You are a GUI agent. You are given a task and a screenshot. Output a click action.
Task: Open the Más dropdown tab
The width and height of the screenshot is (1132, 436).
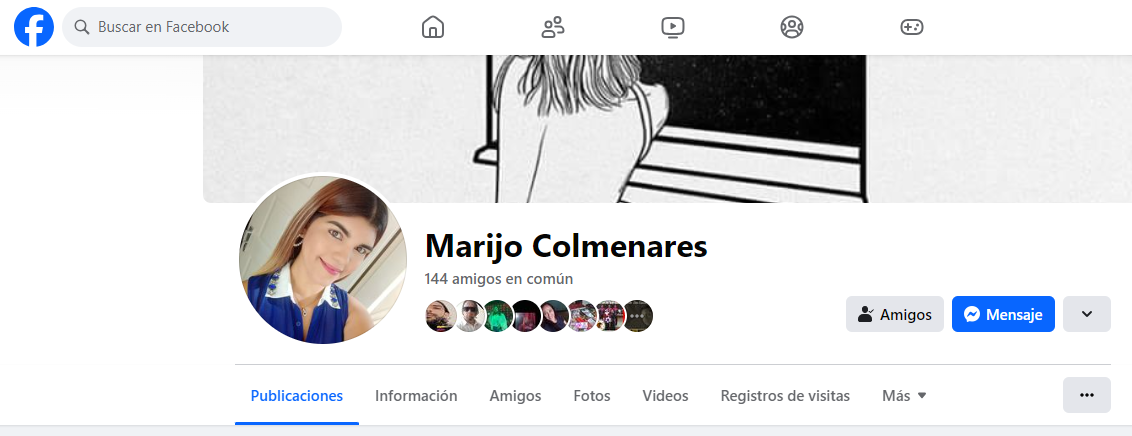click(904, 396)
